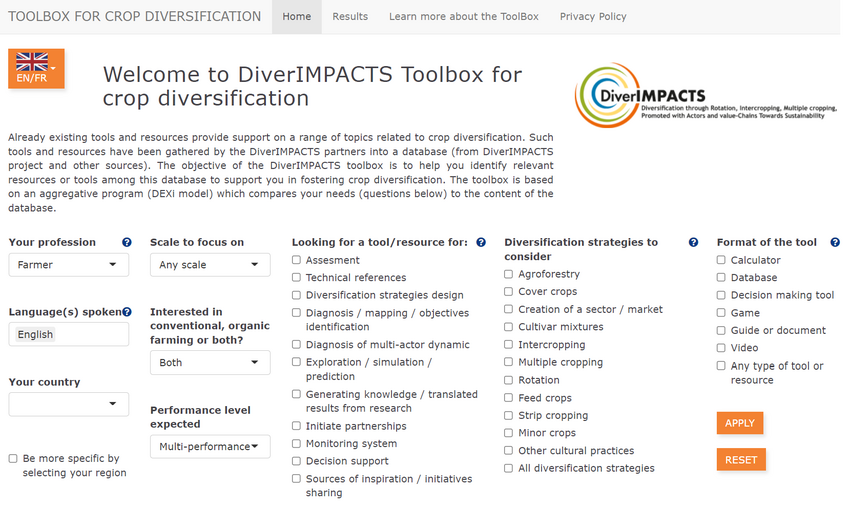This screenshot has height=508, width=850.
Task: Check Intercropping strategy
Action: tap(508, 345)
